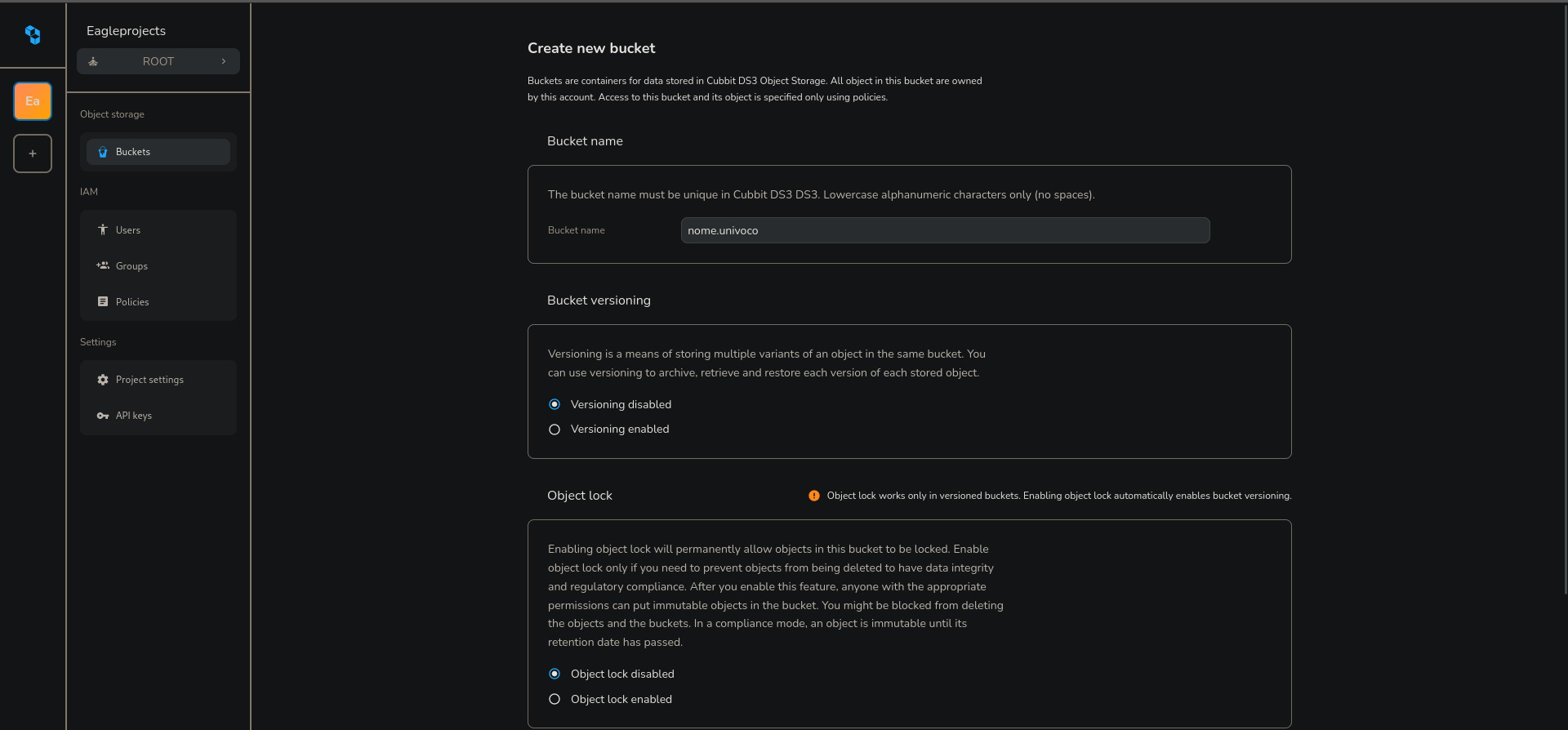The image size is (1568, 730).
Task: Click the plus add project button
Action: [x=33, y=154]
